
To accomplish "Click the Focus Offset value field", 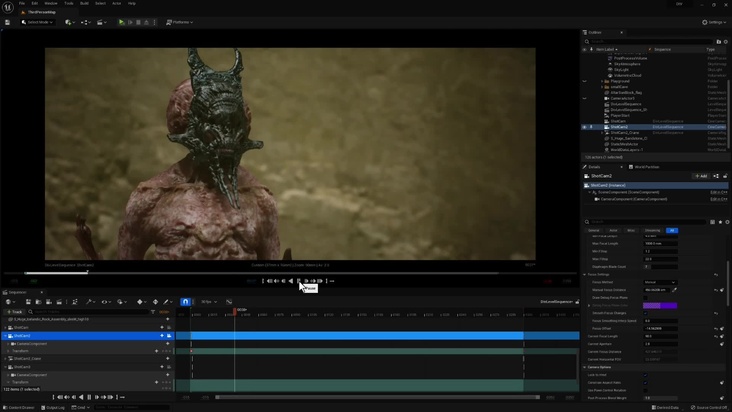I will (x=660, y=328).
